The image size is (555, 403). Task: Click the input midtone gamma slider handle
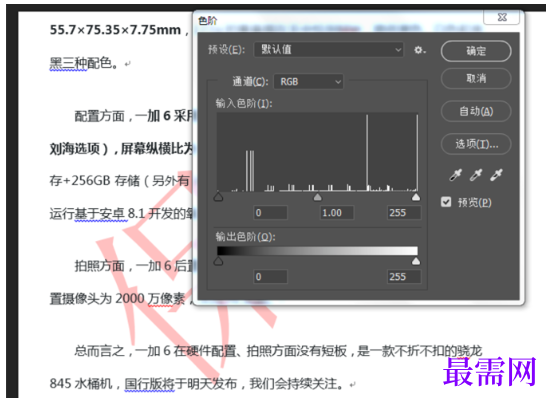(x=317, y=196)
